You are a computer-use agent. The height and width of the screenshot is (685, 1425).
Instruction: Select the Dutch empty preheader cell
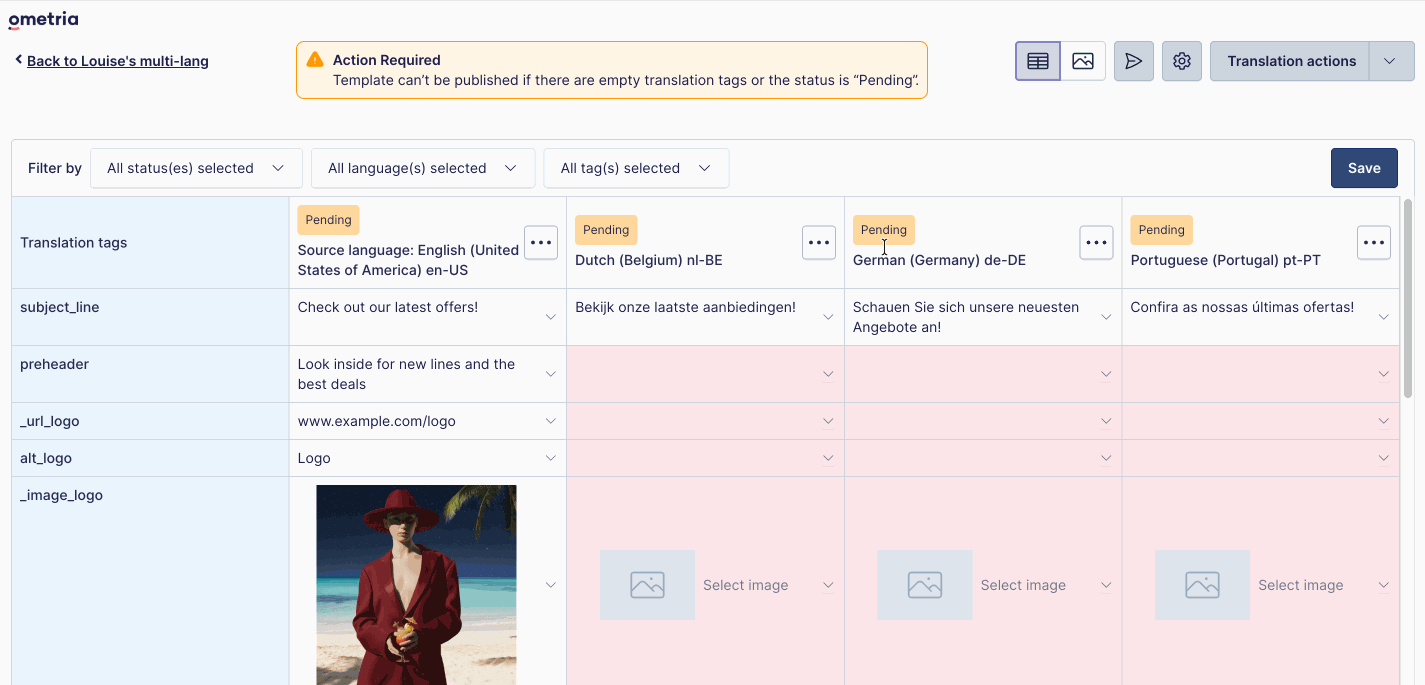(705, 374)
